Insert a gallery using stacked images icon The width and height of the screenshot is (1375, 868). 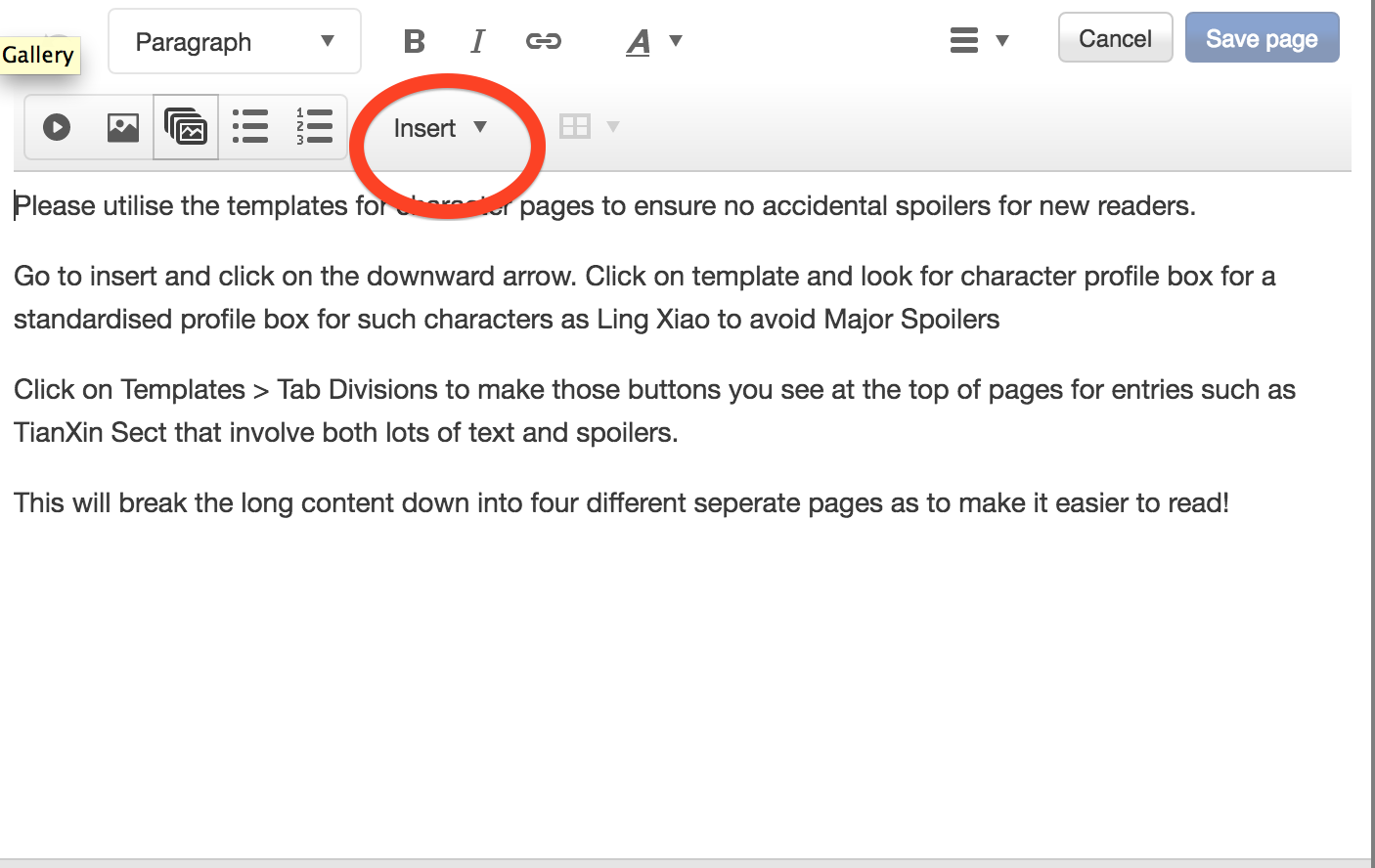pyautogui.click(x=186, y=127)
